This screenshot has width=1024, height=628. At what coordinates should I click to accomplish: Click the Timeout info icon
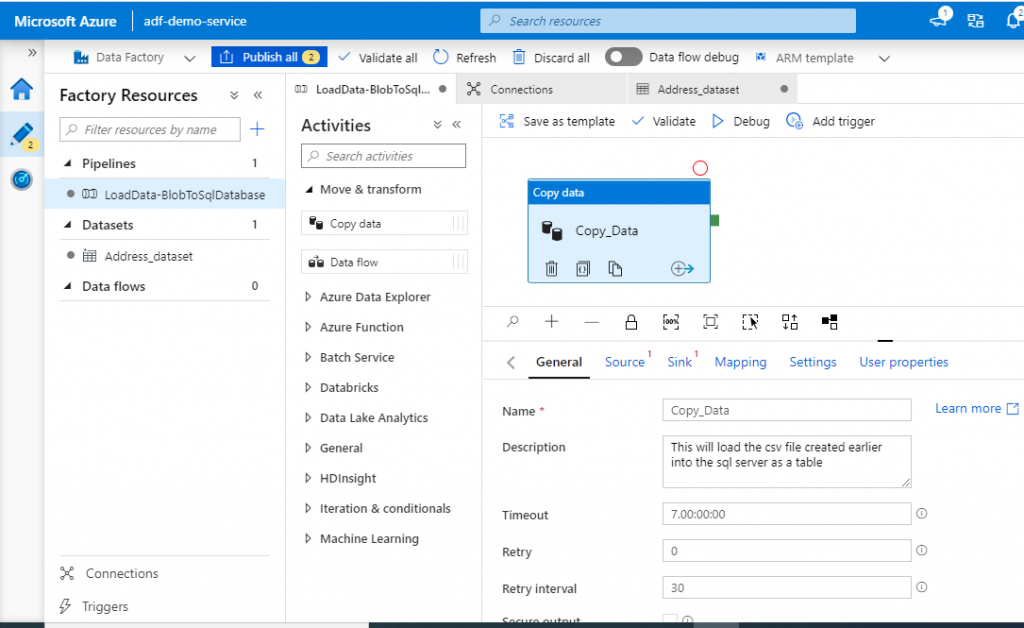coord(921,514)
